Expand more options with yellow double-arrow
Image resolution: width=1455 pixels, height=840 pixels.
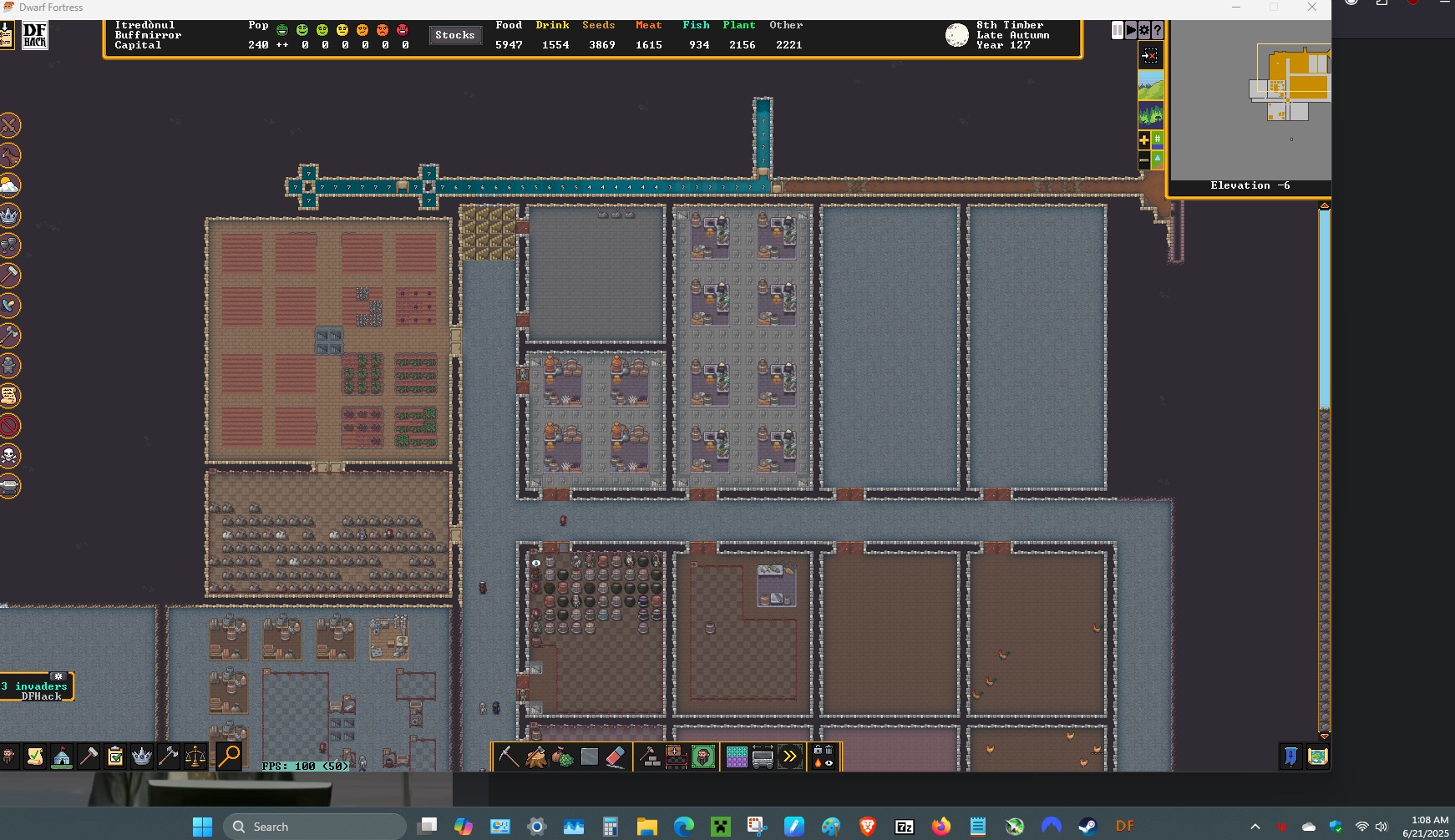789,757
